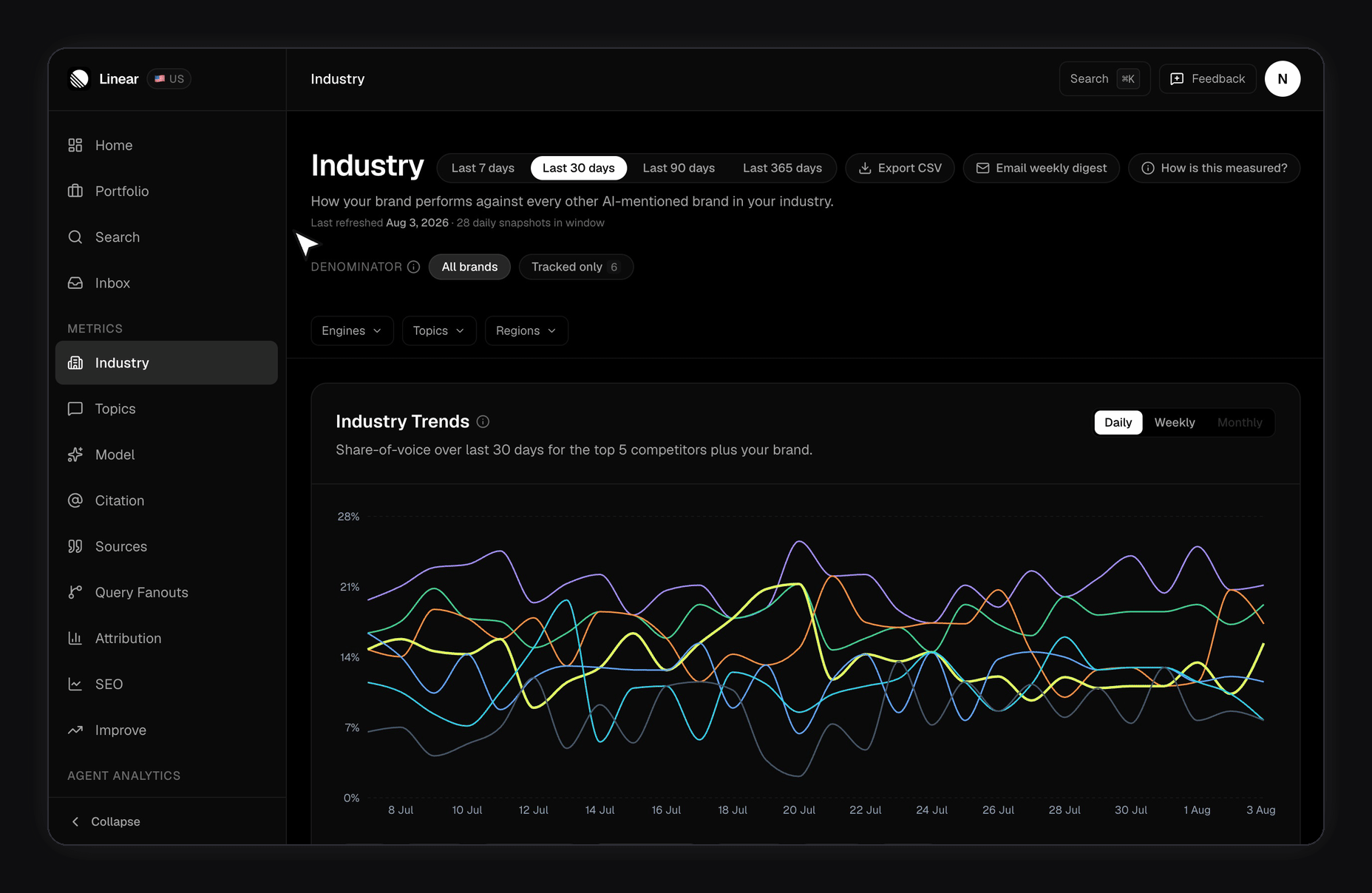Click the AGENT ANALYTICS section label
The width and height of the screenshot is (1372, 893).
[124, 775]
